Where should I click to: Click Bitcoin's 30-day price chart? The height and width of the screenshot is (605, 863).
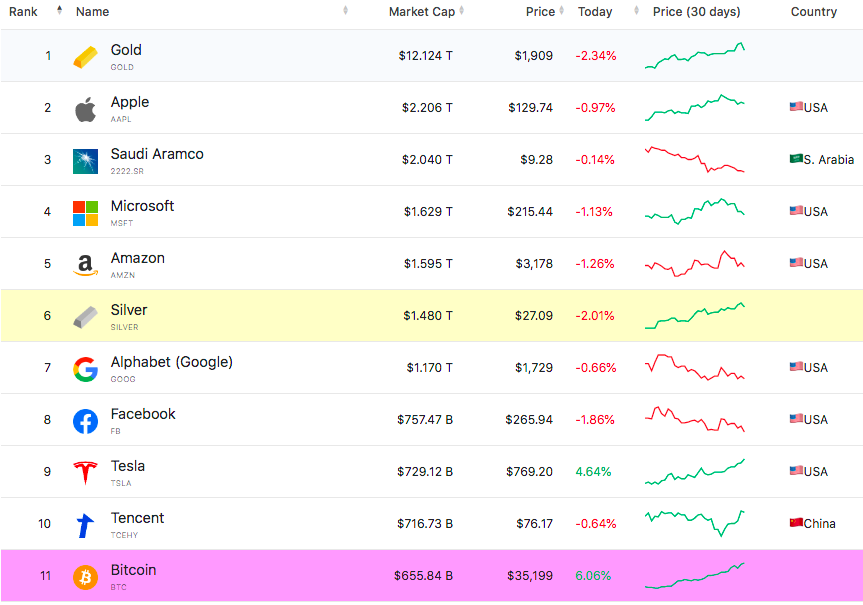695,576
